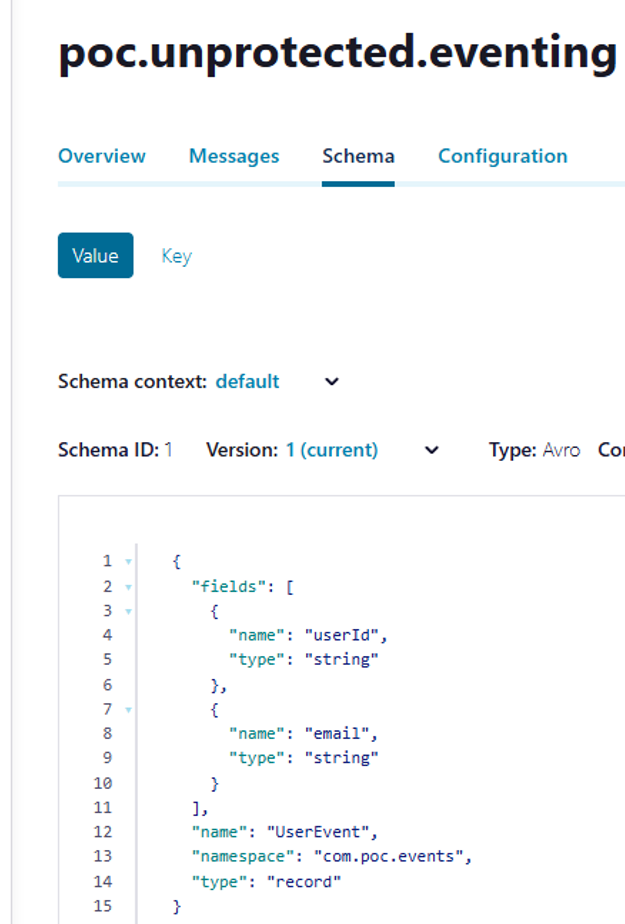Screen dimensions: 625x924
Task: Switch to the Messages tab
Action: [234, 156]
